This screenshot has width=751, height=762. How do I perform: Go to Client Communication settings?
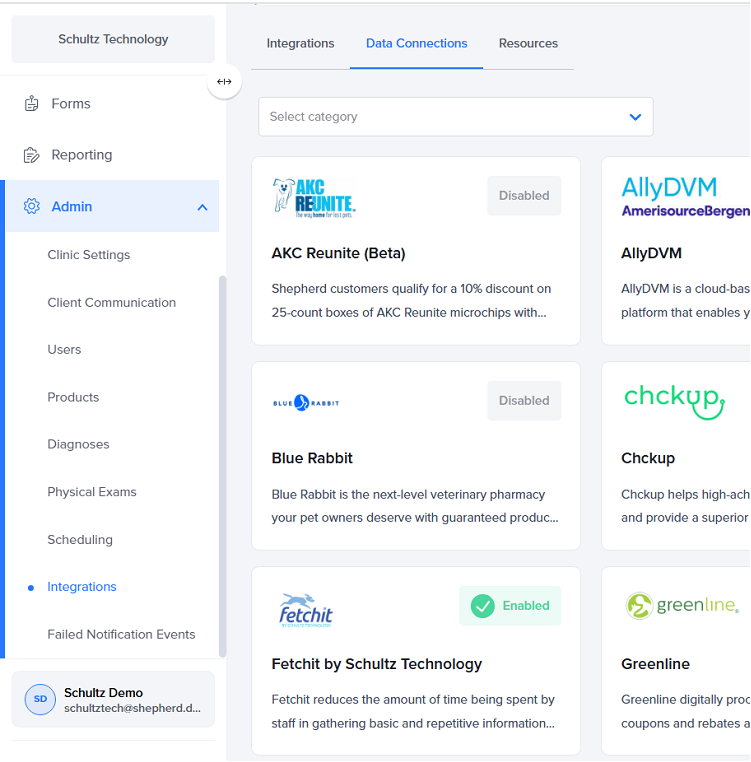(x=111, y=303)
